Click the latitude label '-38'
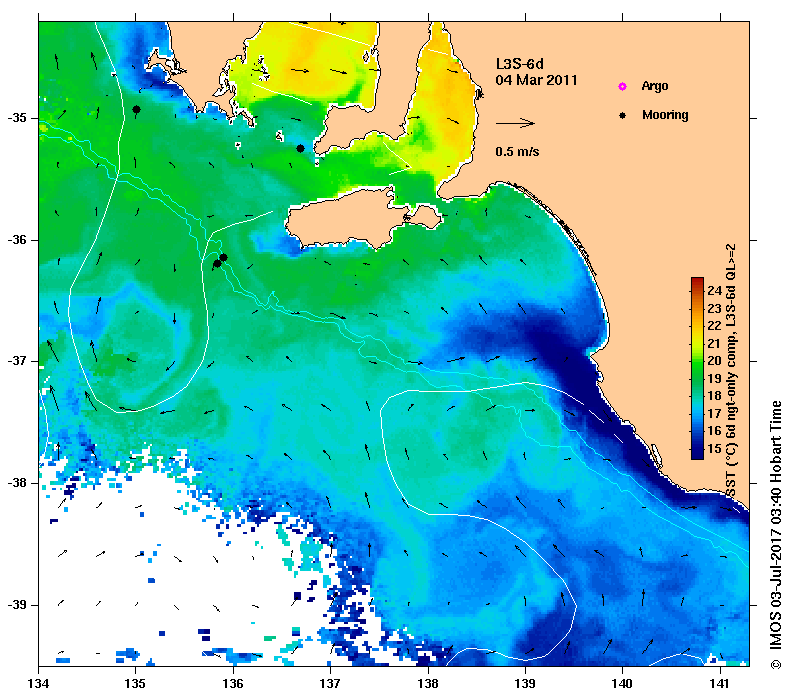Image resolution: width=791 pixels, height=700 pixels. [x=17, y=483]
